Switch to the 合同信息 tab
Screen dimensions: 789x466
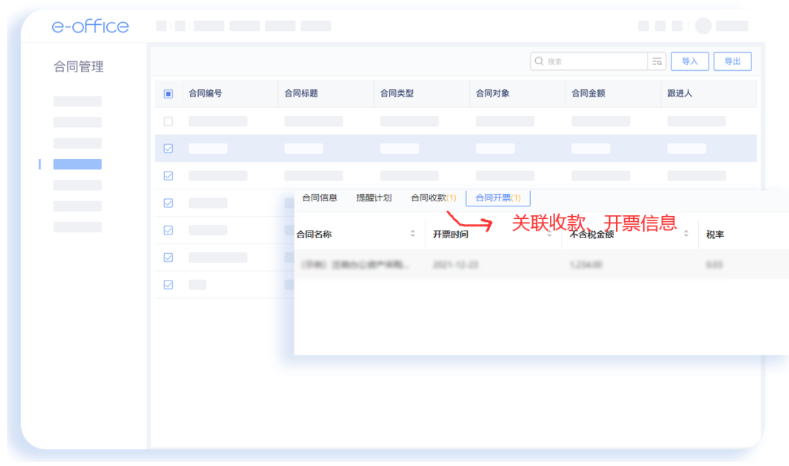pyautogui.click(x=320, y=198)
